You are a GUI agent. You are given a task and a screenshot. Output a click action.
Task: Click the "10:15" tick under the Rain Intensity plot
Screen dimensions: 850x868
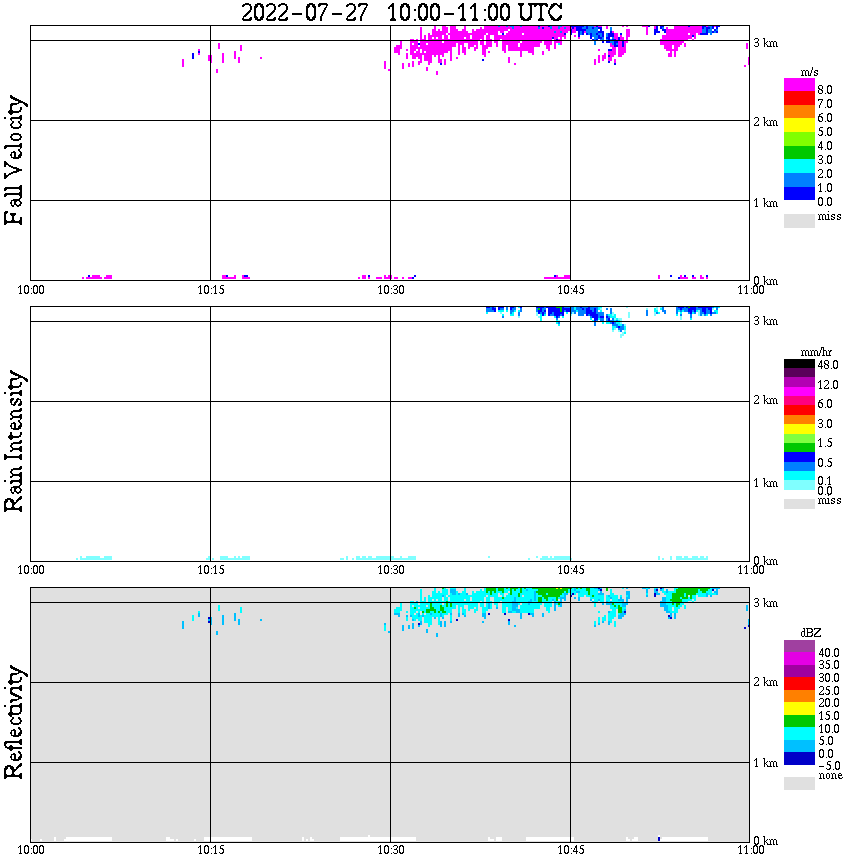(x=211, y=570)
